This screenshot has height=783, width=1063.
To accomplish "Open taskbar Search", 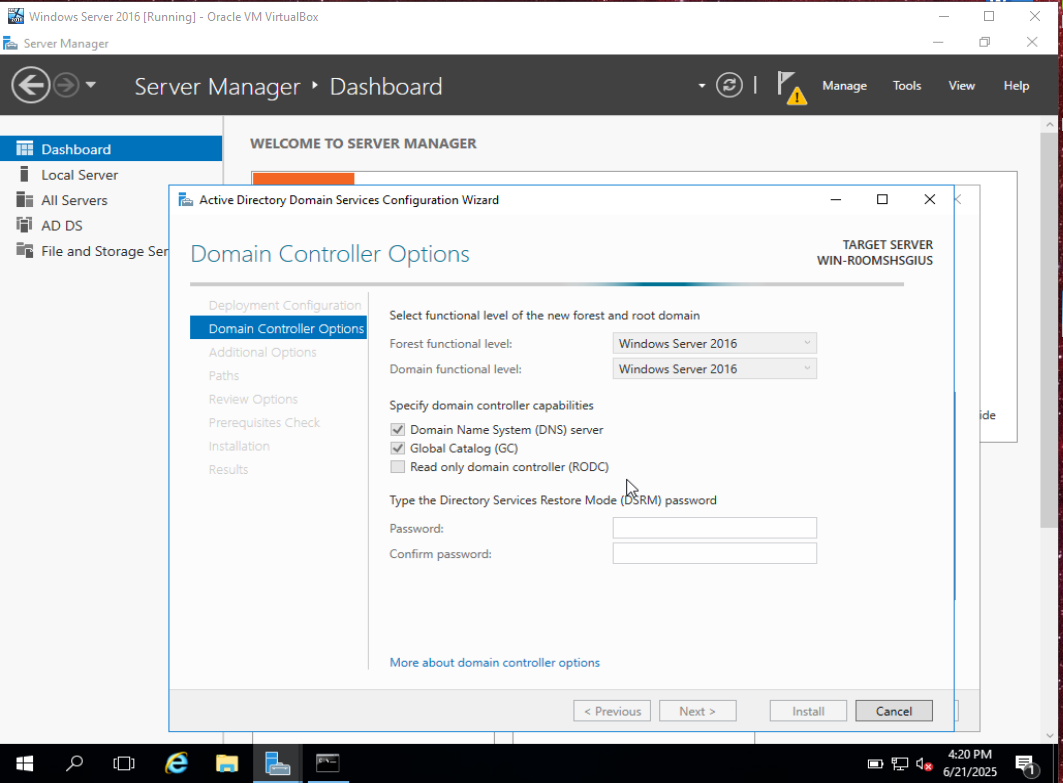I will point(74,763).
